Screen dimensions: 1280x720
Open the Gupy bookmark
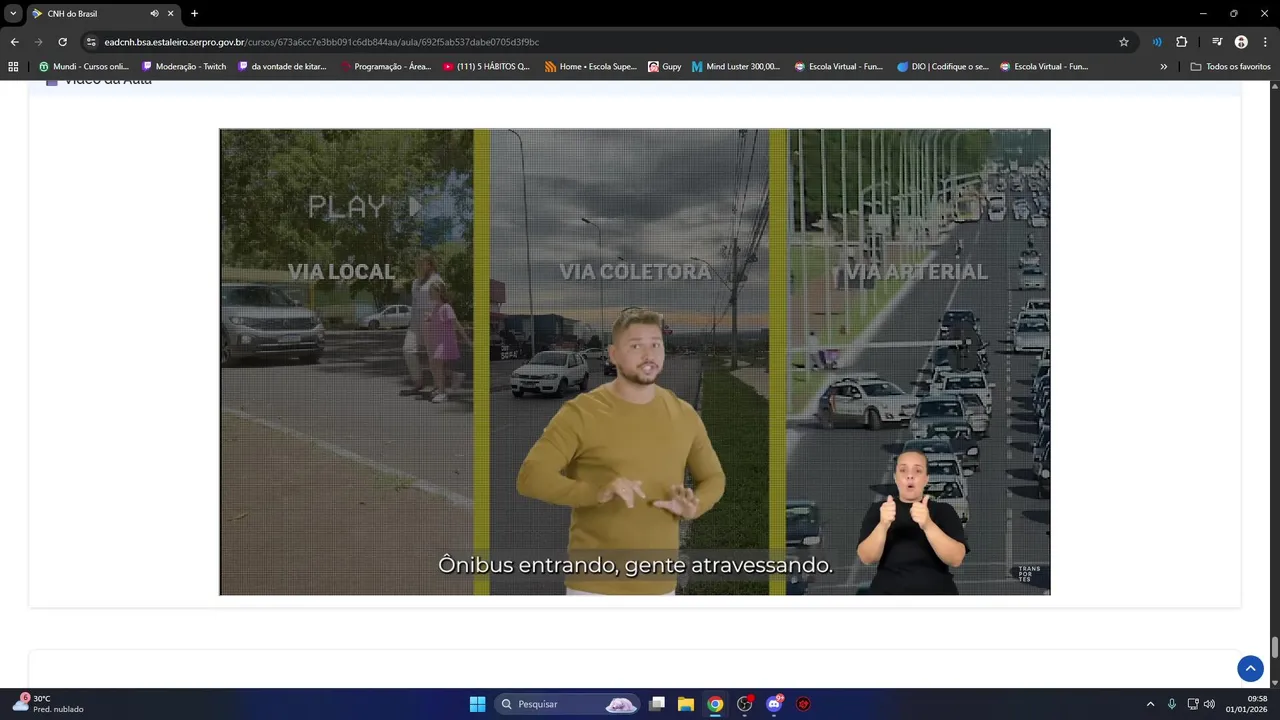point(664,66)
